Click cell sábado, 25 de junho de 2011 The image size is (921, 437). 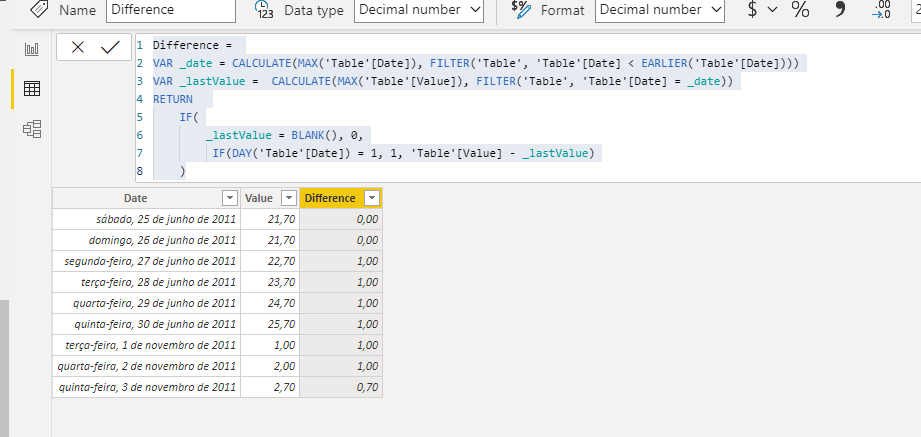[146, 219]
